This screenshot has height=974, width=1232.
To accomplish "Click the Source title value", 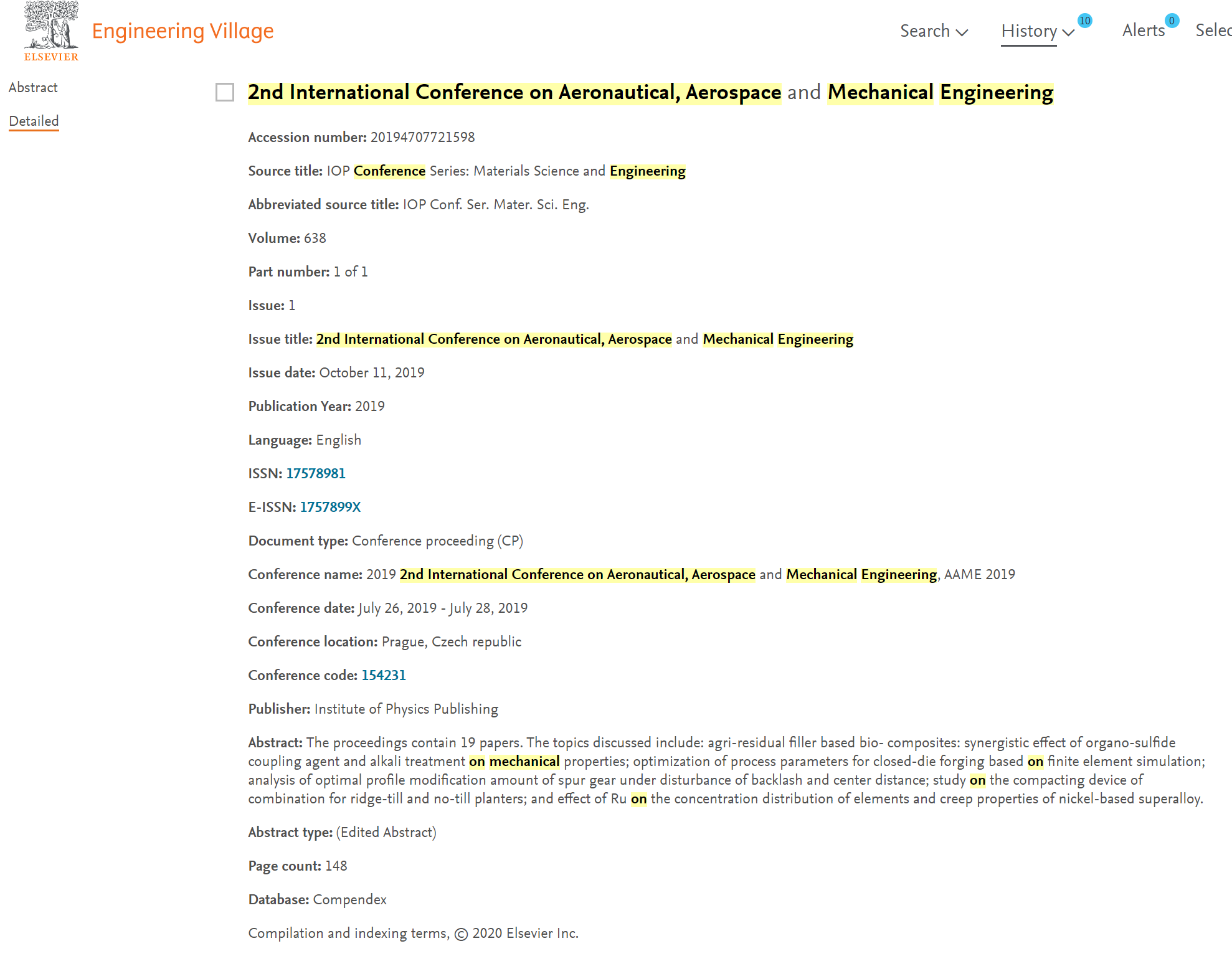I will point(506,171).
